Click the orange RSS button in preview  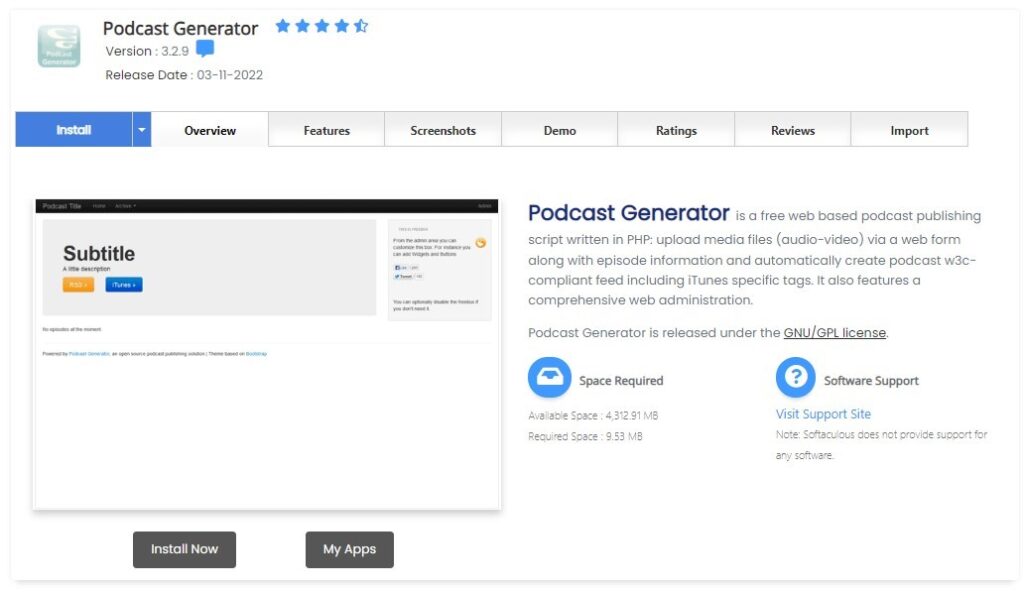(78, 285)
